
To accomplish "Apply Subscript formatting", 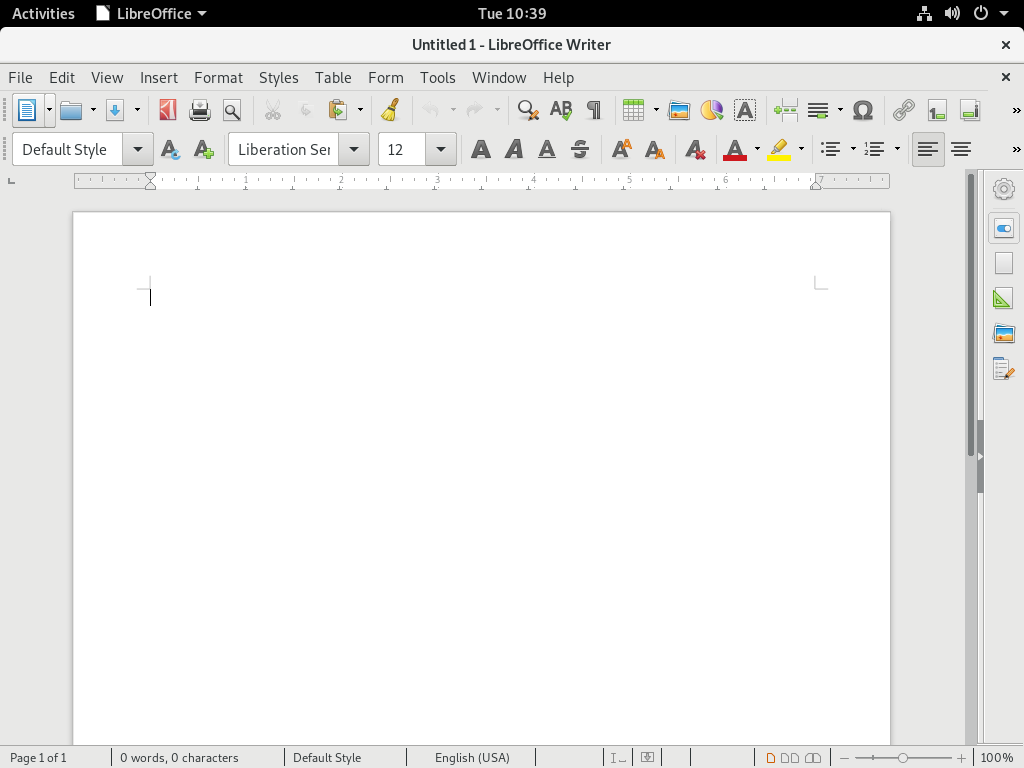I will [654, 150].
